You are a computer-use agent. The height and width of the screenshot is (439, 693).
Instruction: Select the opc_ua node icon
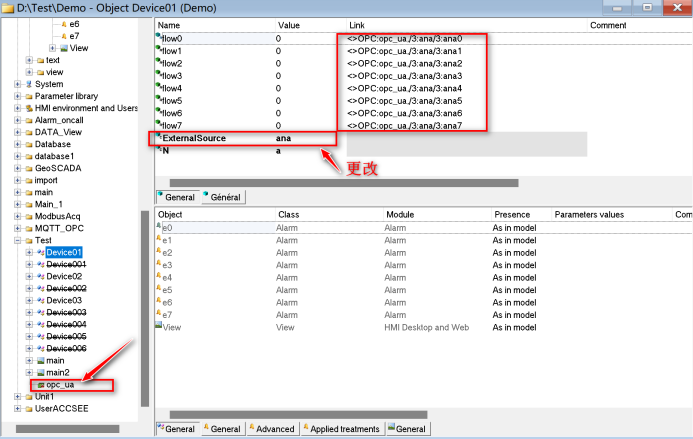(41, 385)
